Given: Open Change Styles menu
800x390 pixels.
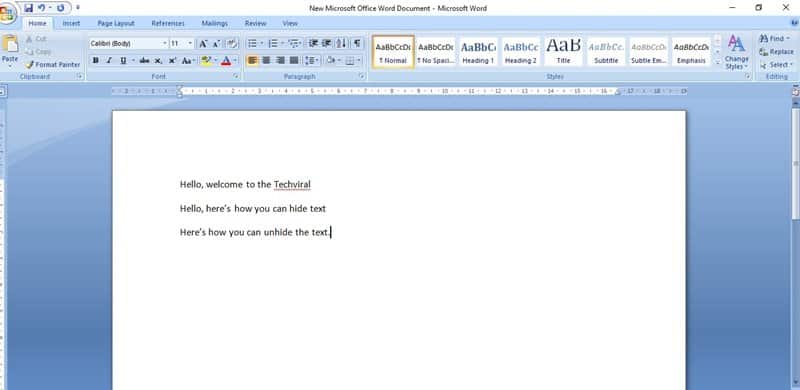Looking at the screenshot, I should [736, 52].
